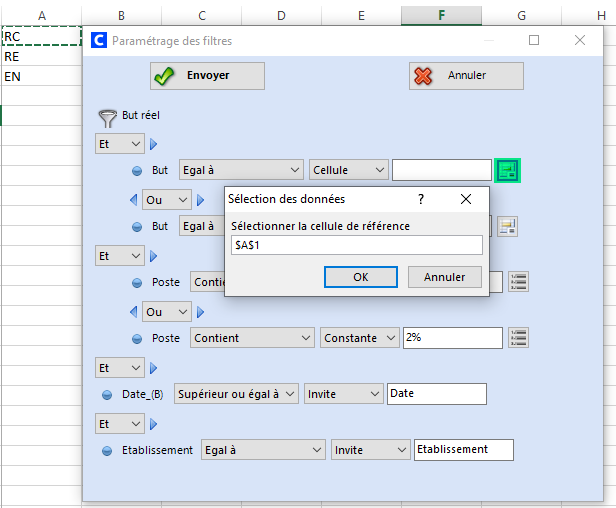
Task: Click the funnel icon next to But réel
Action: 107,117
